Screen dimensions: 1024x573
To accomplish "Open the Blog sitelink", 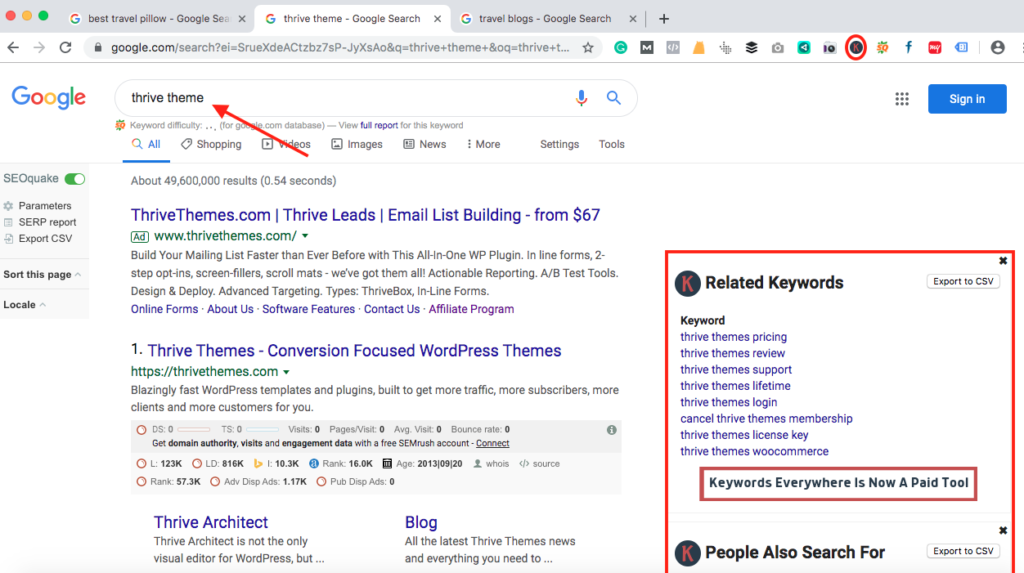I will tap(421, 522).
